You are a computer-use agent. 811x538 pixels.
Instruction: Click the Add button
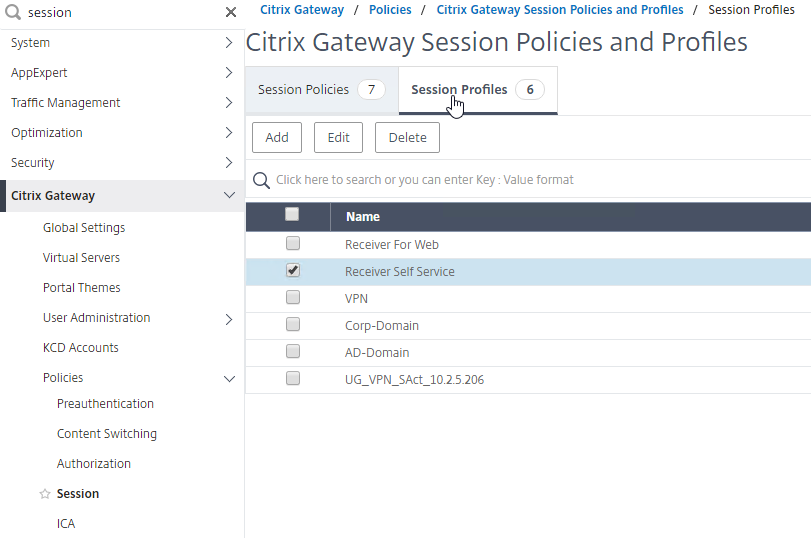(277, 138)
